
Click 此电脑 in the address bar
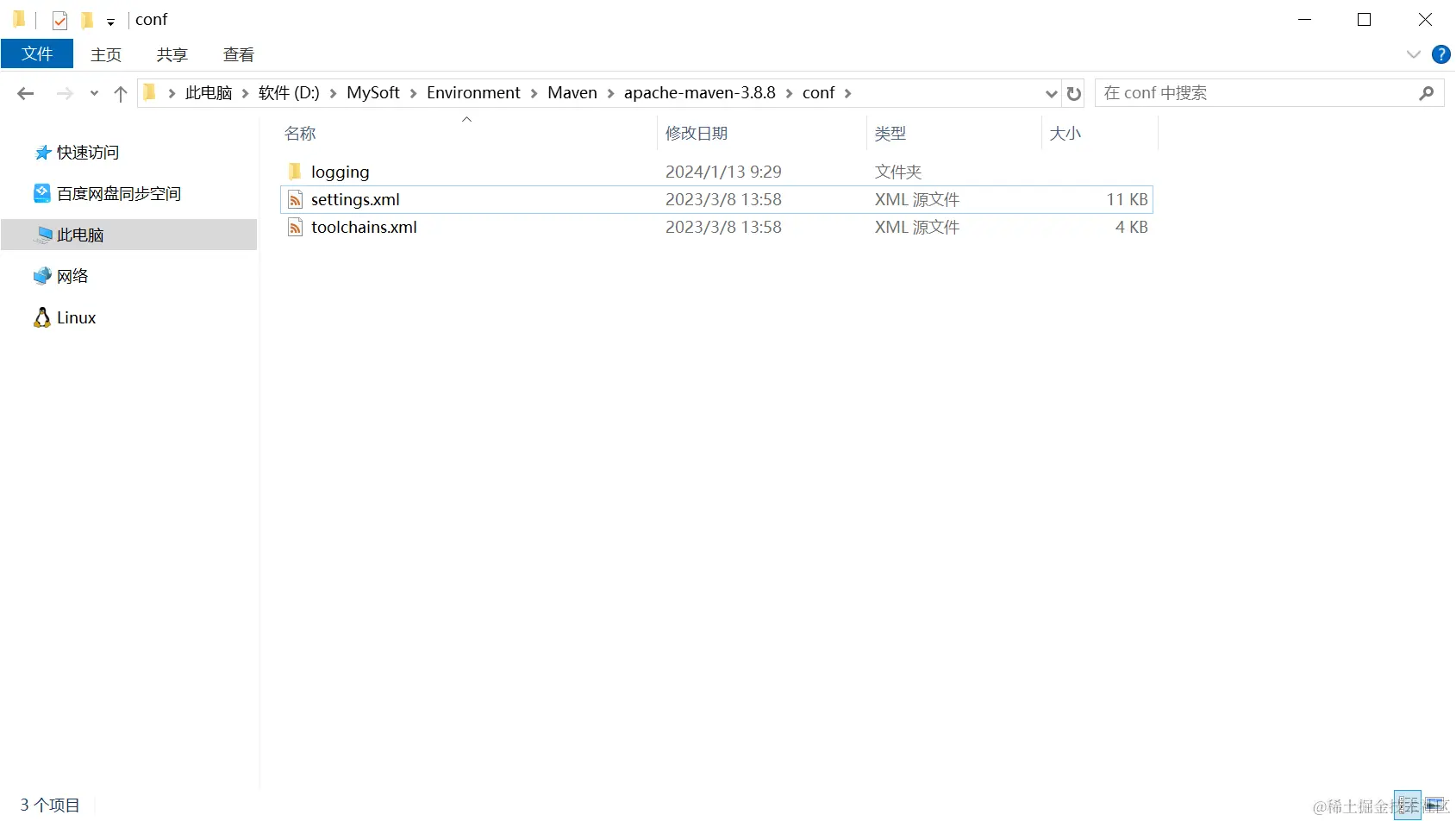(x=209, y=93)
